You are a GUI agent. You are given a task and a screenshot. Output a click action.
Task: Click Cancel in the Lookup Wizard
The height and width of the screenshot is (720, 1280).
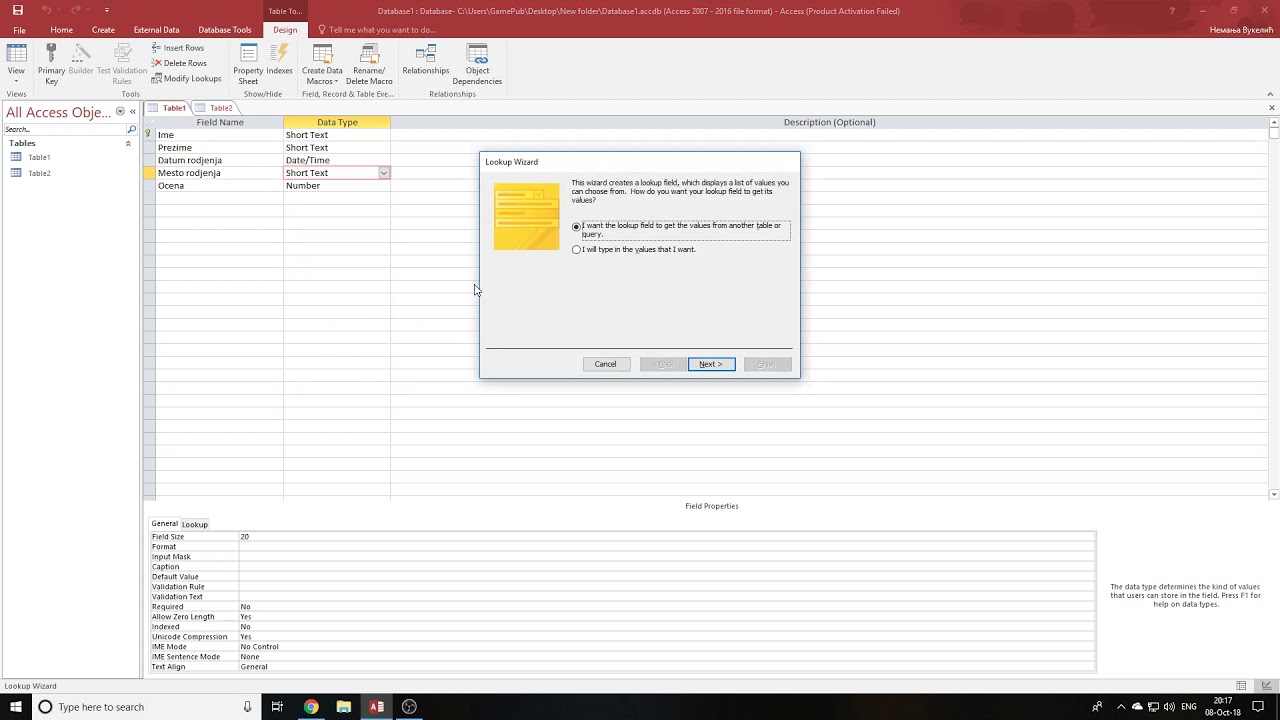[605, 364]
